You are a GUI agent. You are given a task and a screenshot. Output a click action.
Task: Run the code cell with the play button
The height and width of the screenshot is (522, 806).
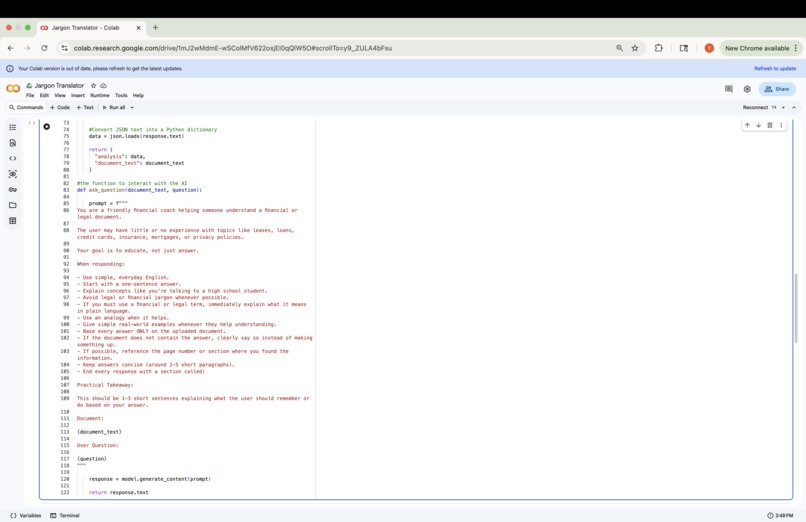47,126
